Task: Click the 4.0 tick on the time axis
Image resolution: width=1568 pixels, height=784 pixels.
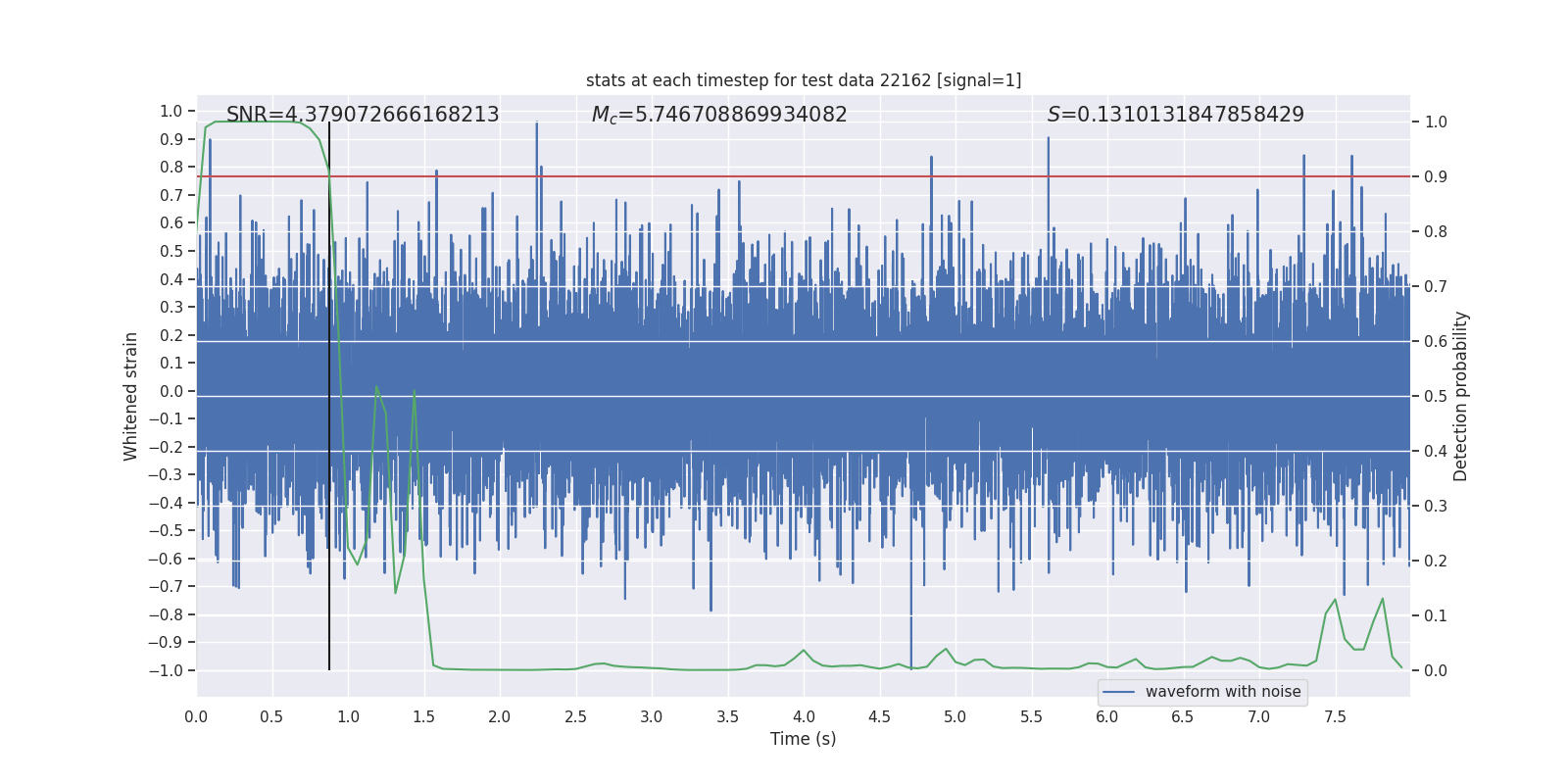Action: pos(804,716)
